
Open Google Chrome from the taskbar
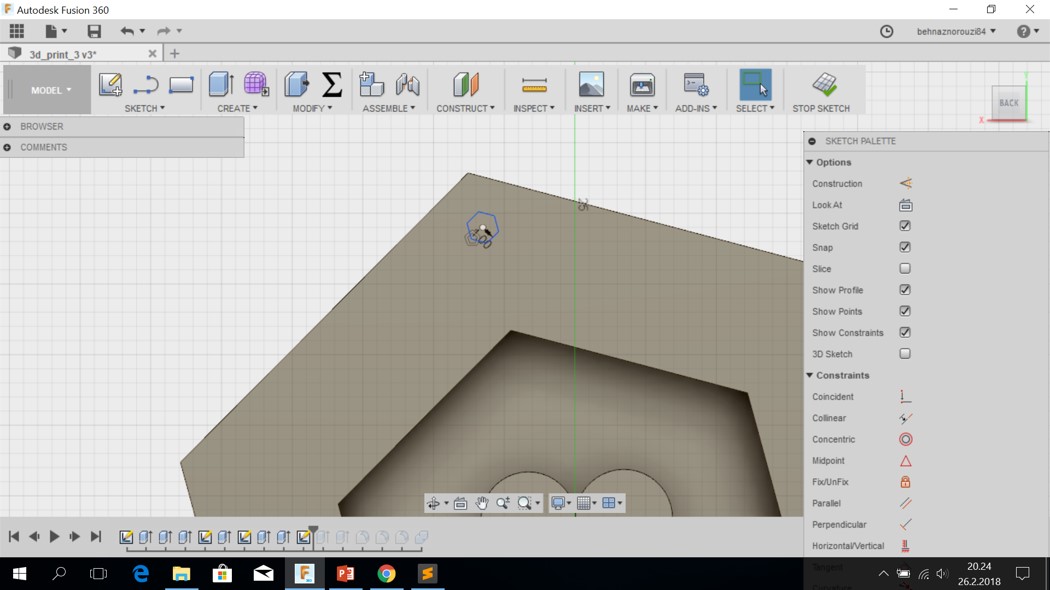(x=386, y=574)
